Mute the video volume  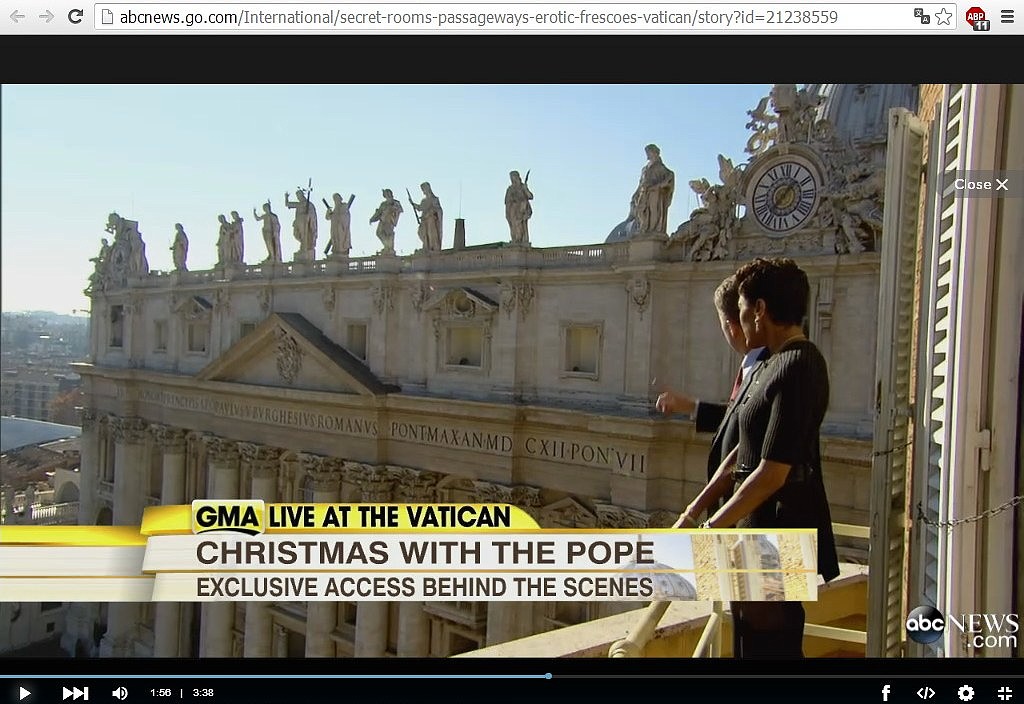tap(120, 692)
